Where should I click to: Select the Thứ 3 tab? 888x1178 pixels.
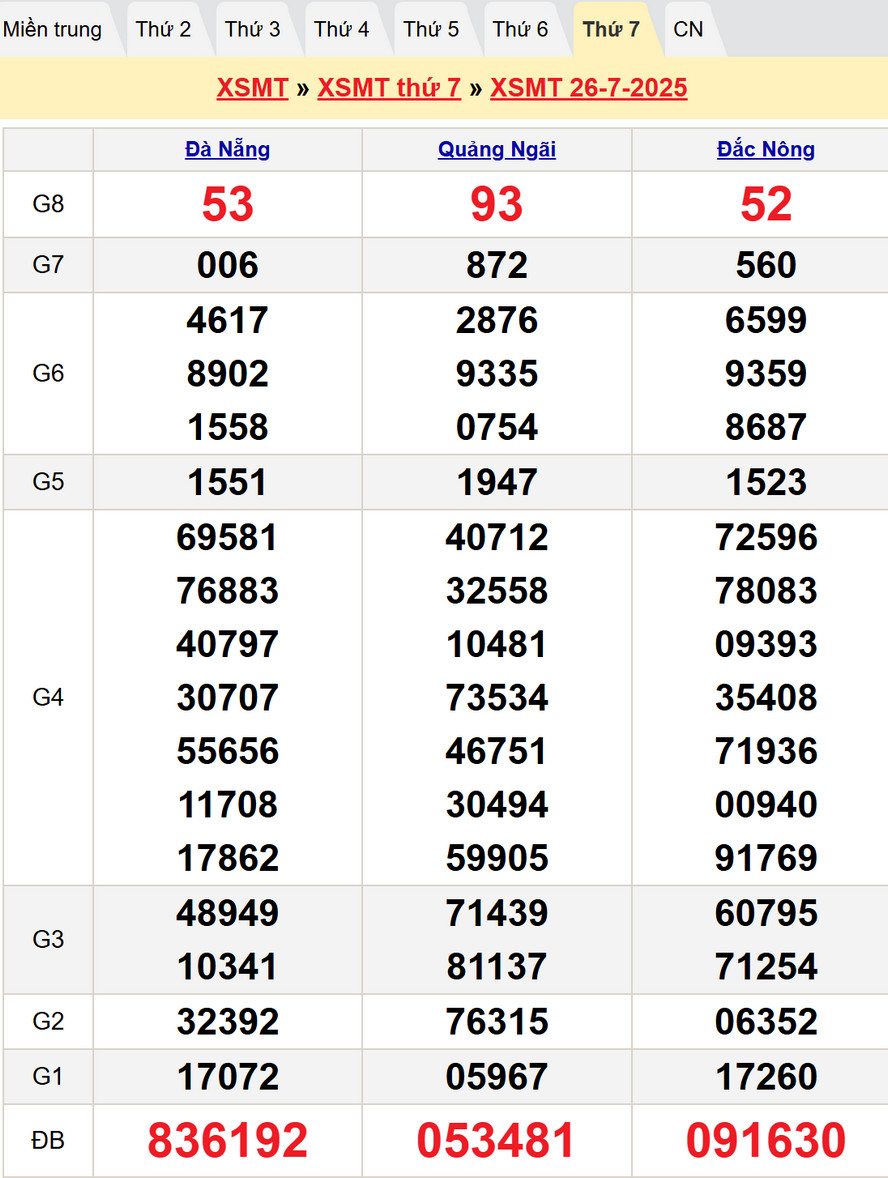point(252,29)
